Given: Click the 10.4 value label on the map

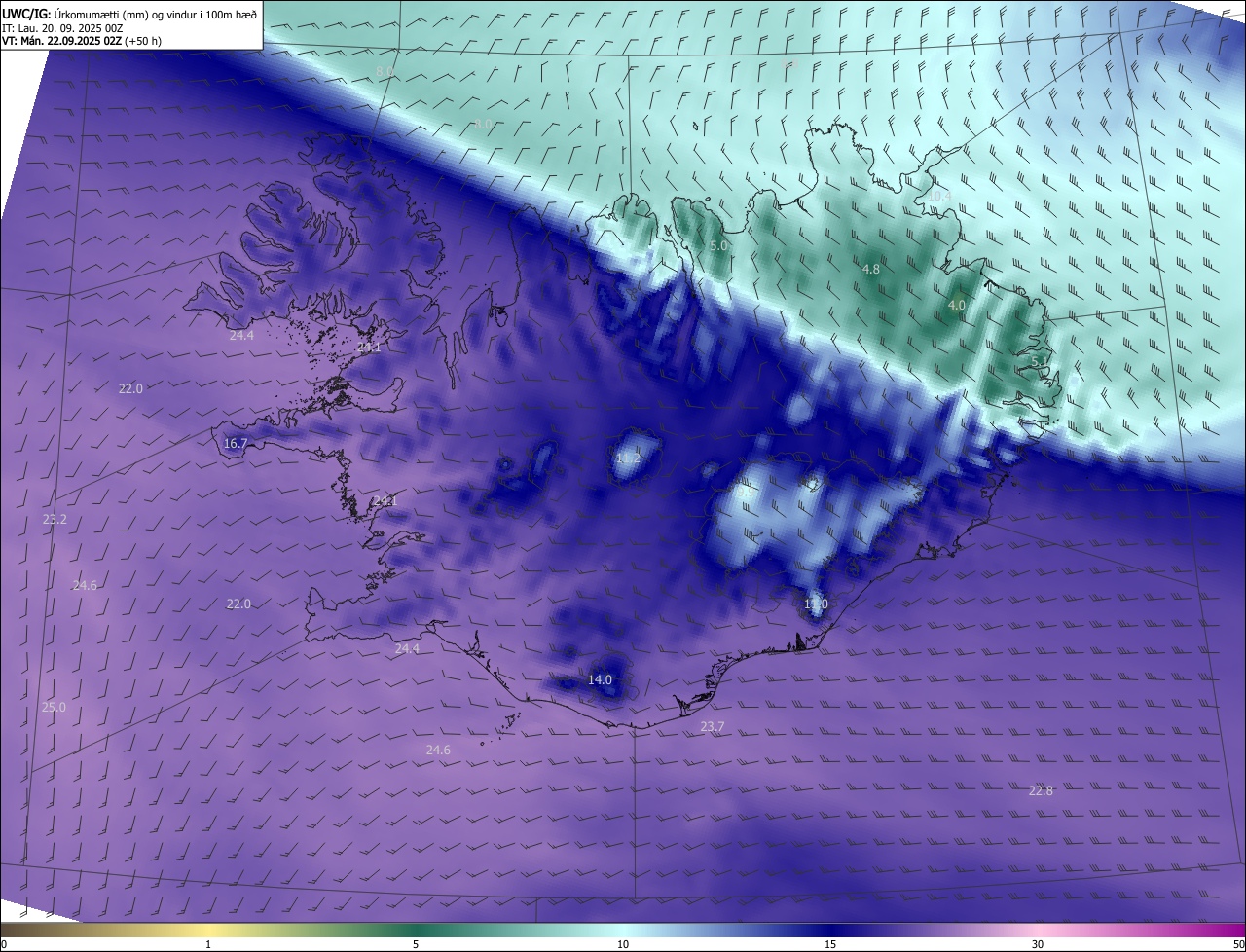Looking at the screenshot, I should coord(938,196).
